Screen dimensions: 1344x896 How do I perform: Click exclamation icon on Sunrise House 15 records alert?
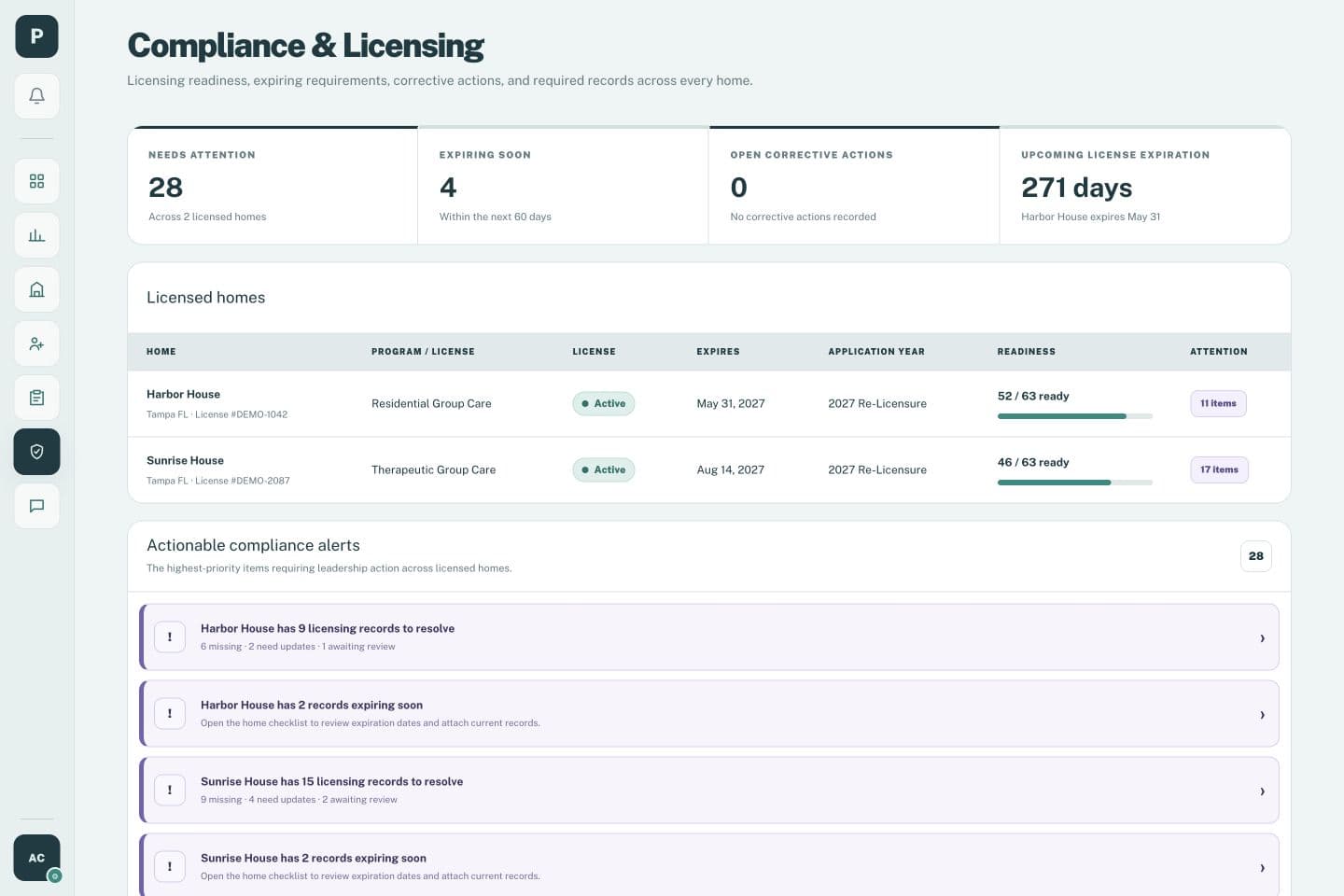click(x=169, y=791)
